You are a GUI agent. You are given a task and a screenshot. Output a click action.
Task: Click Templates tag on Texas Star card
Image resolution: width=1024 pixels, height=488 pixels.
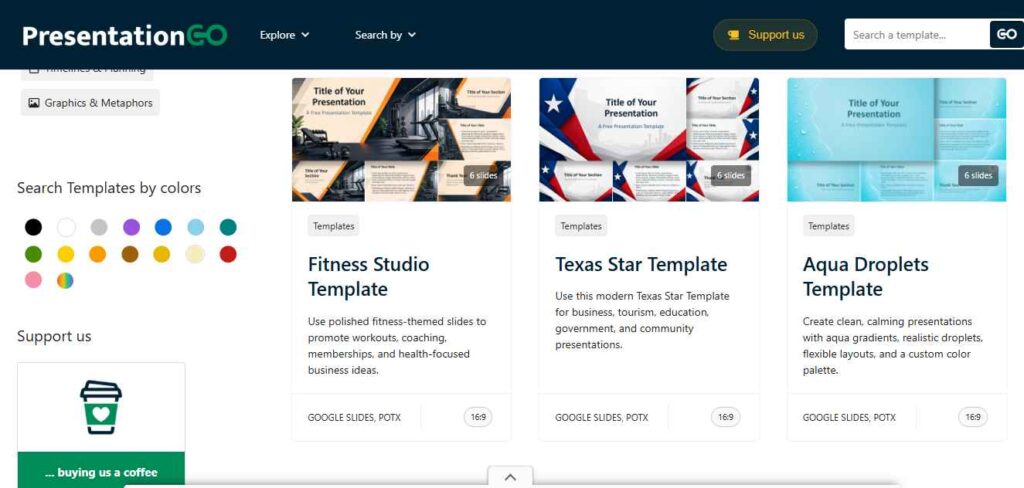point(581,226)
